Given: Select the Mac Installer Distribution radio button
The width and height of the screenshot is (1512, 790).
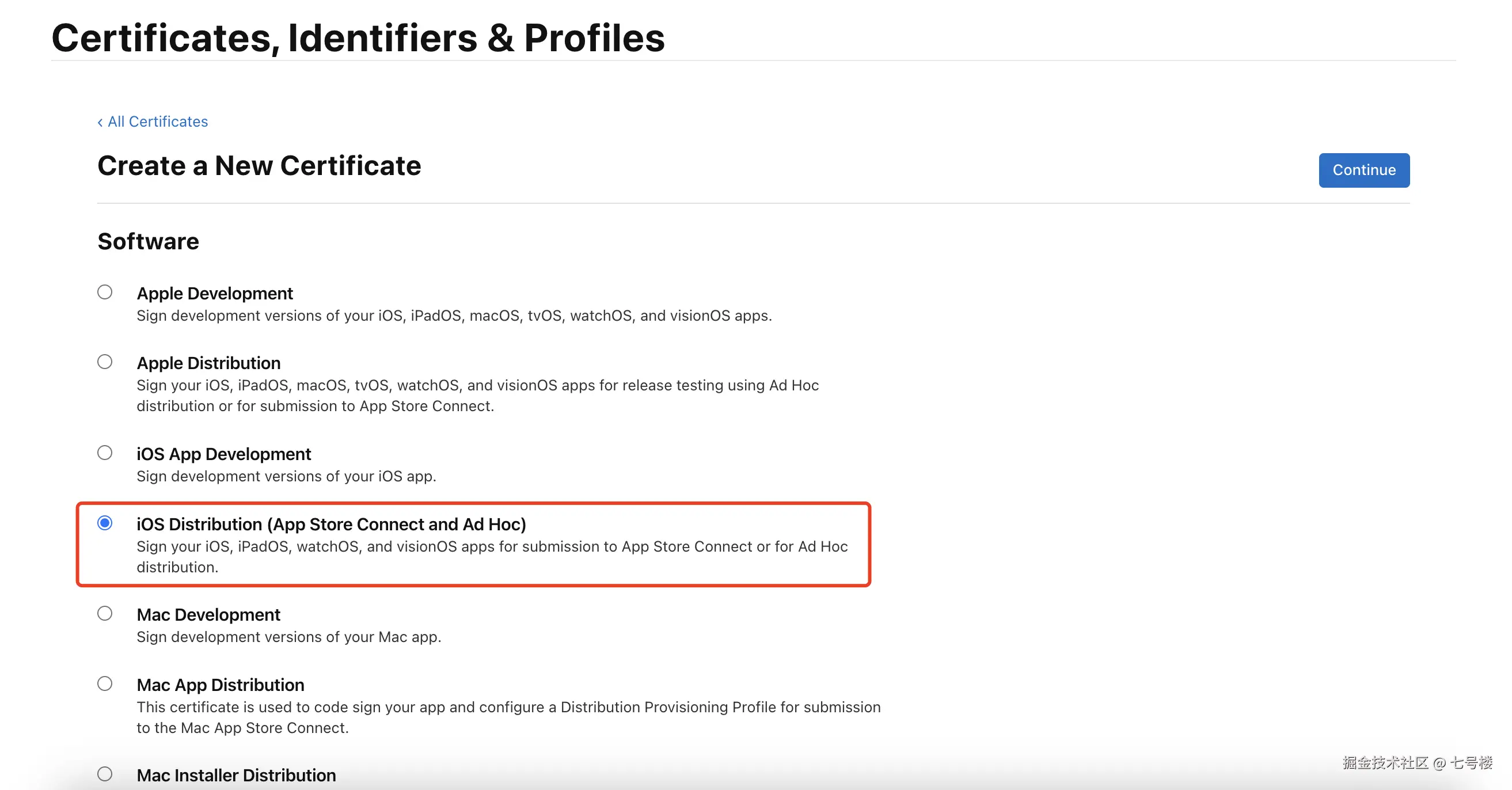Looking at the screenshot, I should pyautogui.click(x=105, y=774).
